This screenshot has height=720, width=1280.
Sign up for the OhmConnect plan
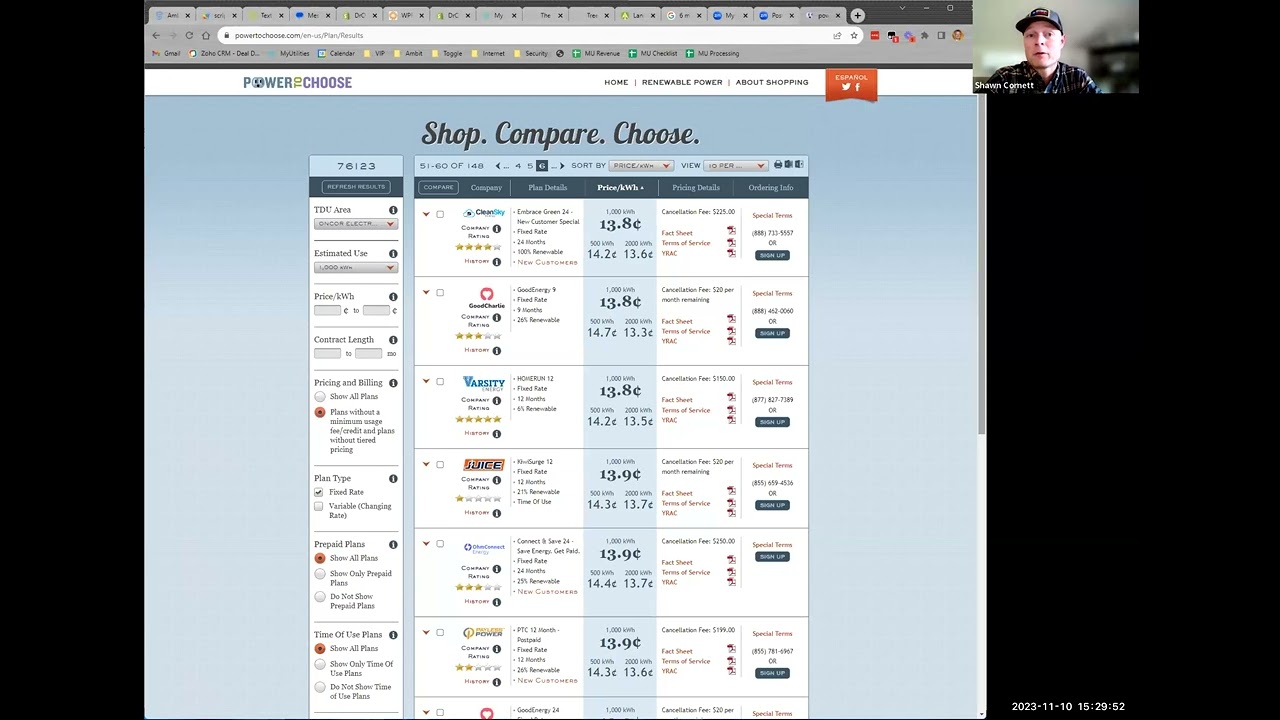772,557
